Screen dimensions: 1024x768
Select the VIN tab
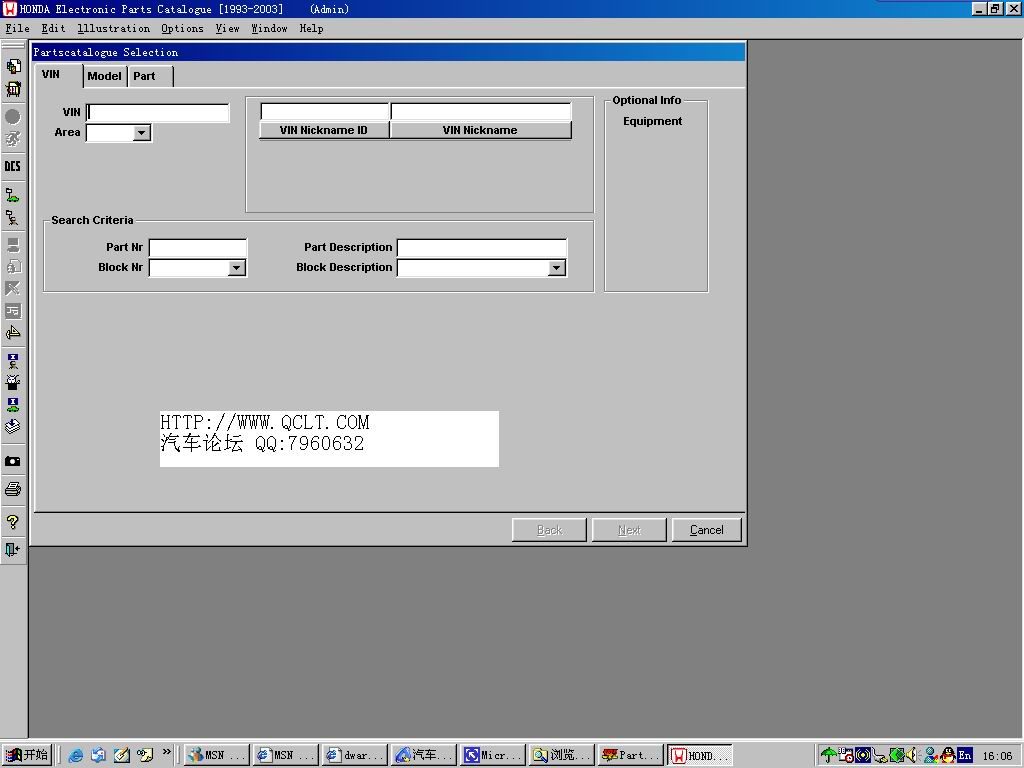pyautogui.click(x=58, y=75)
